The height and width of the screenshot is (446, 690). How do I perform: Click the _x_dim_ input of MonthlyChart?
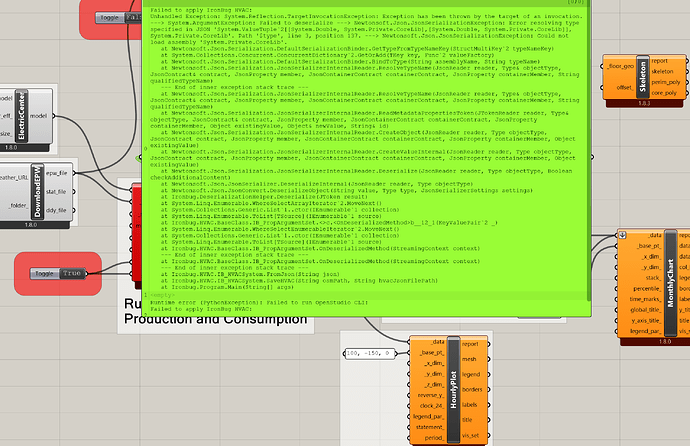652,256
